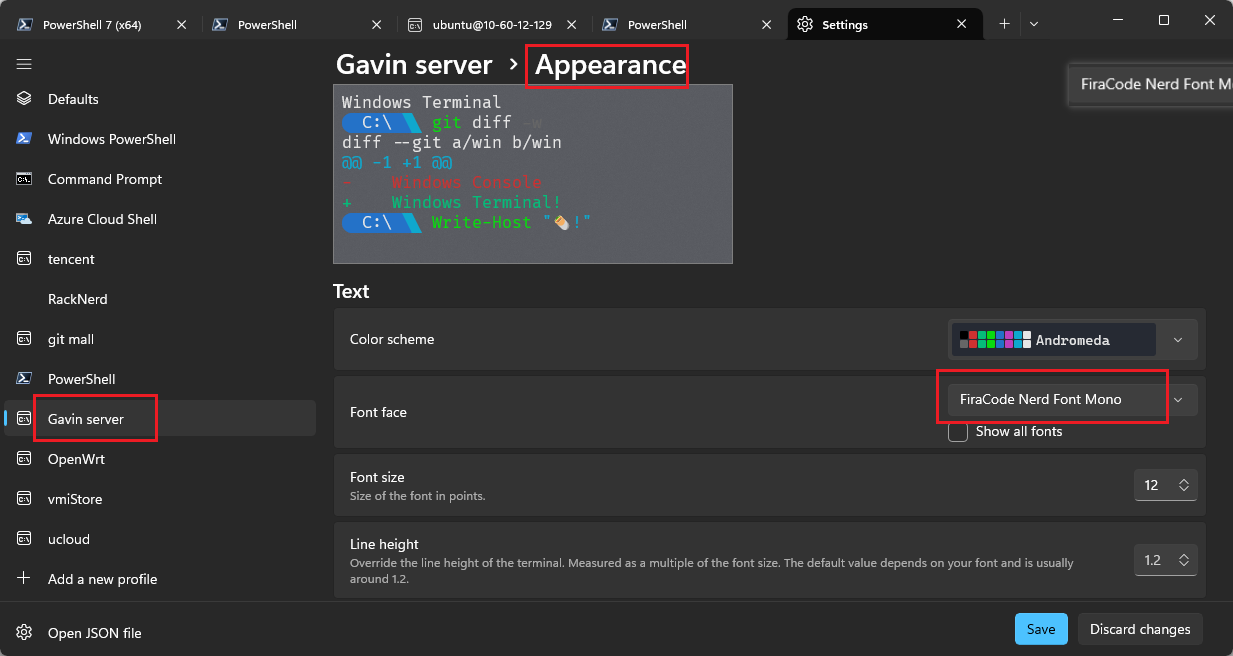This screenshot has height=656, width=1233.
Task: Click the hamburger navigation menu icon
Action: coord(25,64)
